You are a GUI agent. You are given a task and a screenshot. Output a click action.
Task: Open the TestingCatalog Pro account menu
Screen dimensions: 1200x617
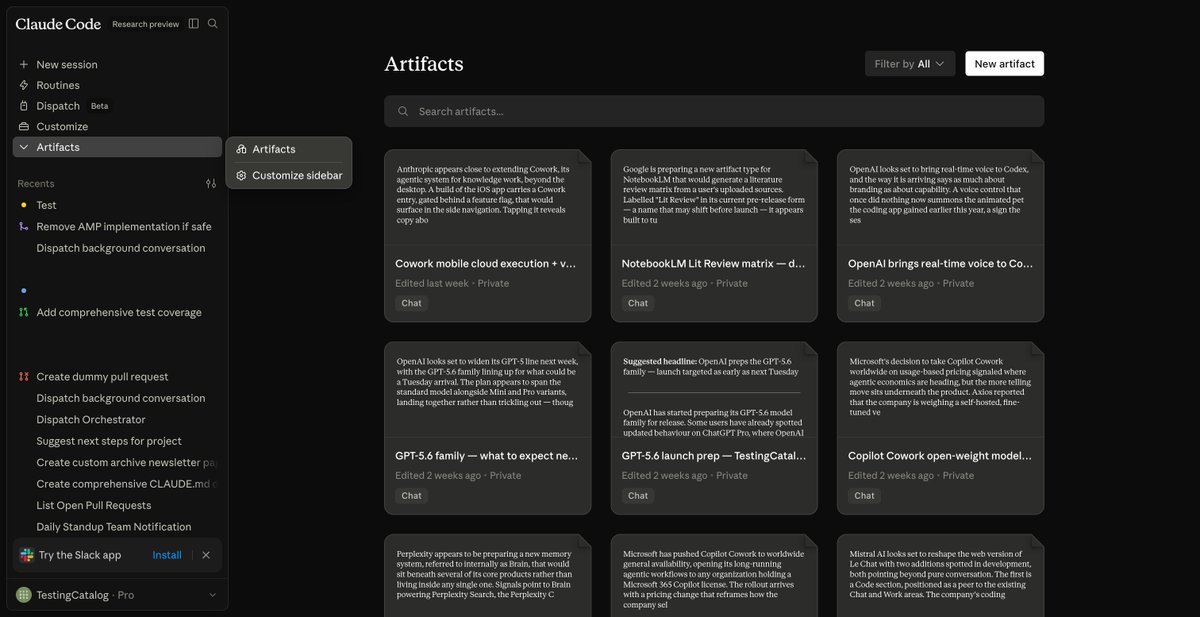(117, 595)
